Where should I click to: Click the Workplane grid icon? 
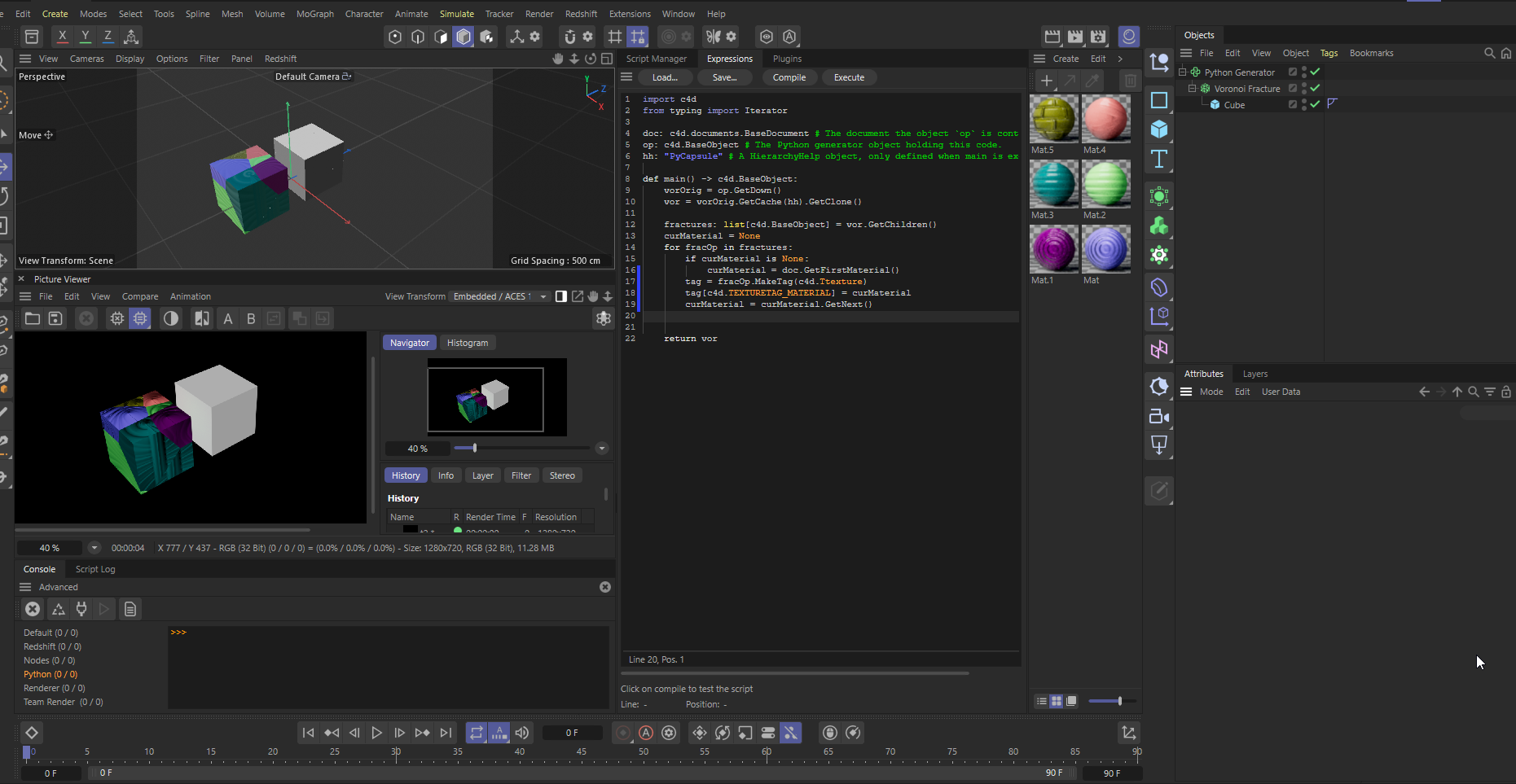[615, 37]
